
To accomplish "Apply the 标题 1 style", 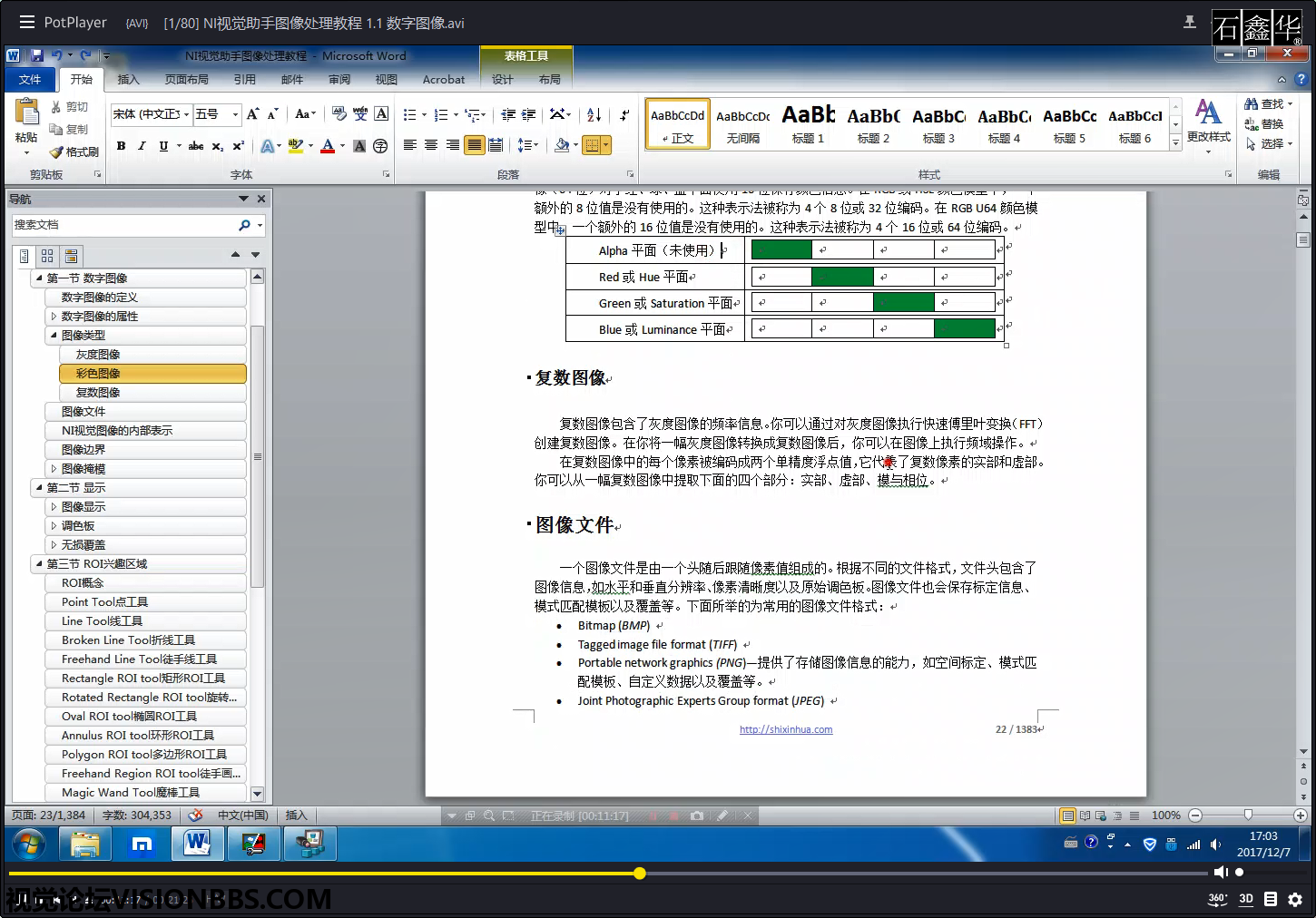I will pos(808,123).
